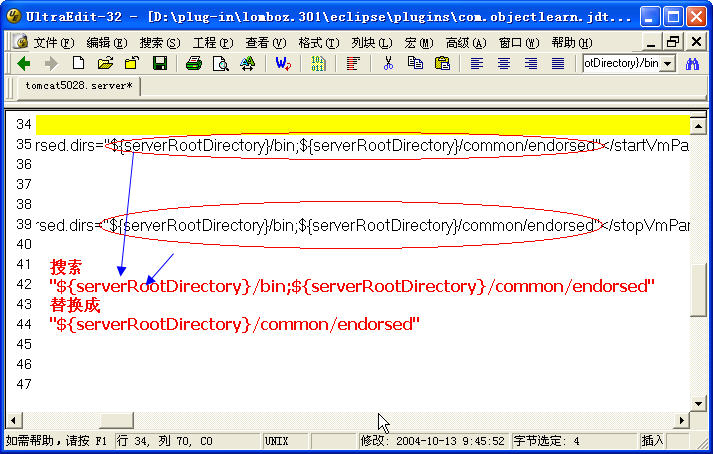Open the 搜索 (Search) menu
Viewport: 713px width, 454px height.
[x=159, y=42]
